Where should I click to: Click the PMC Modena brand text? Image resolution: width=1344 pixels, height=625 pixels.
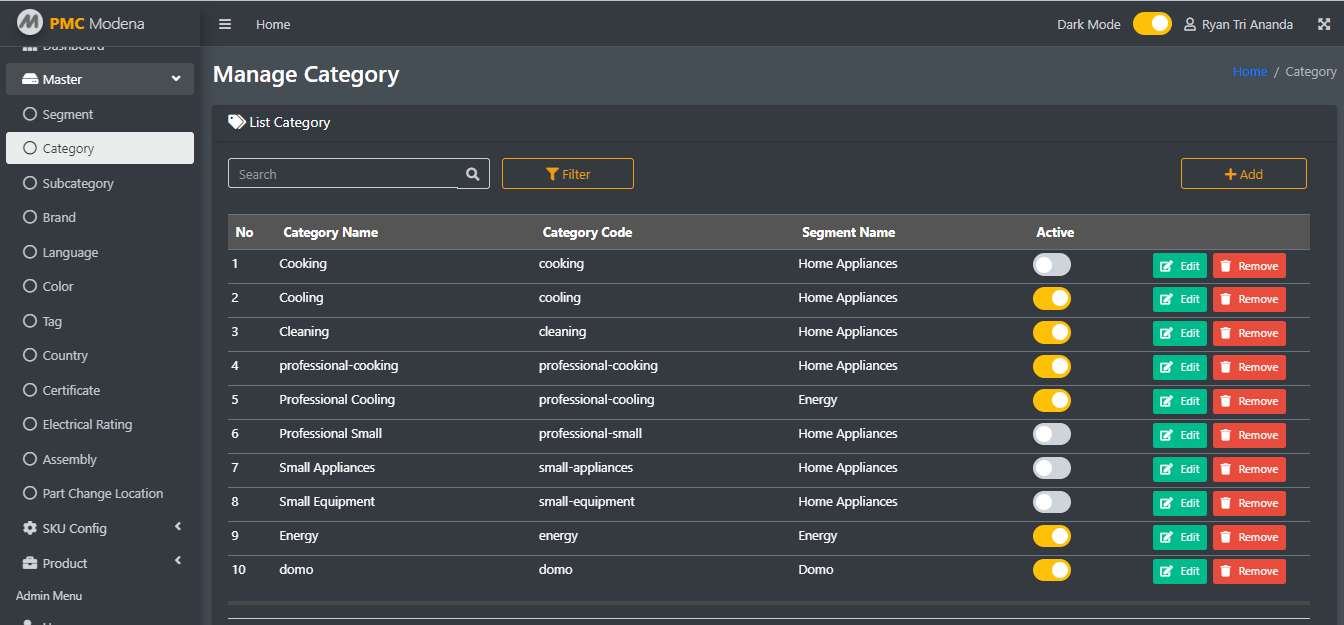point(97,23)
